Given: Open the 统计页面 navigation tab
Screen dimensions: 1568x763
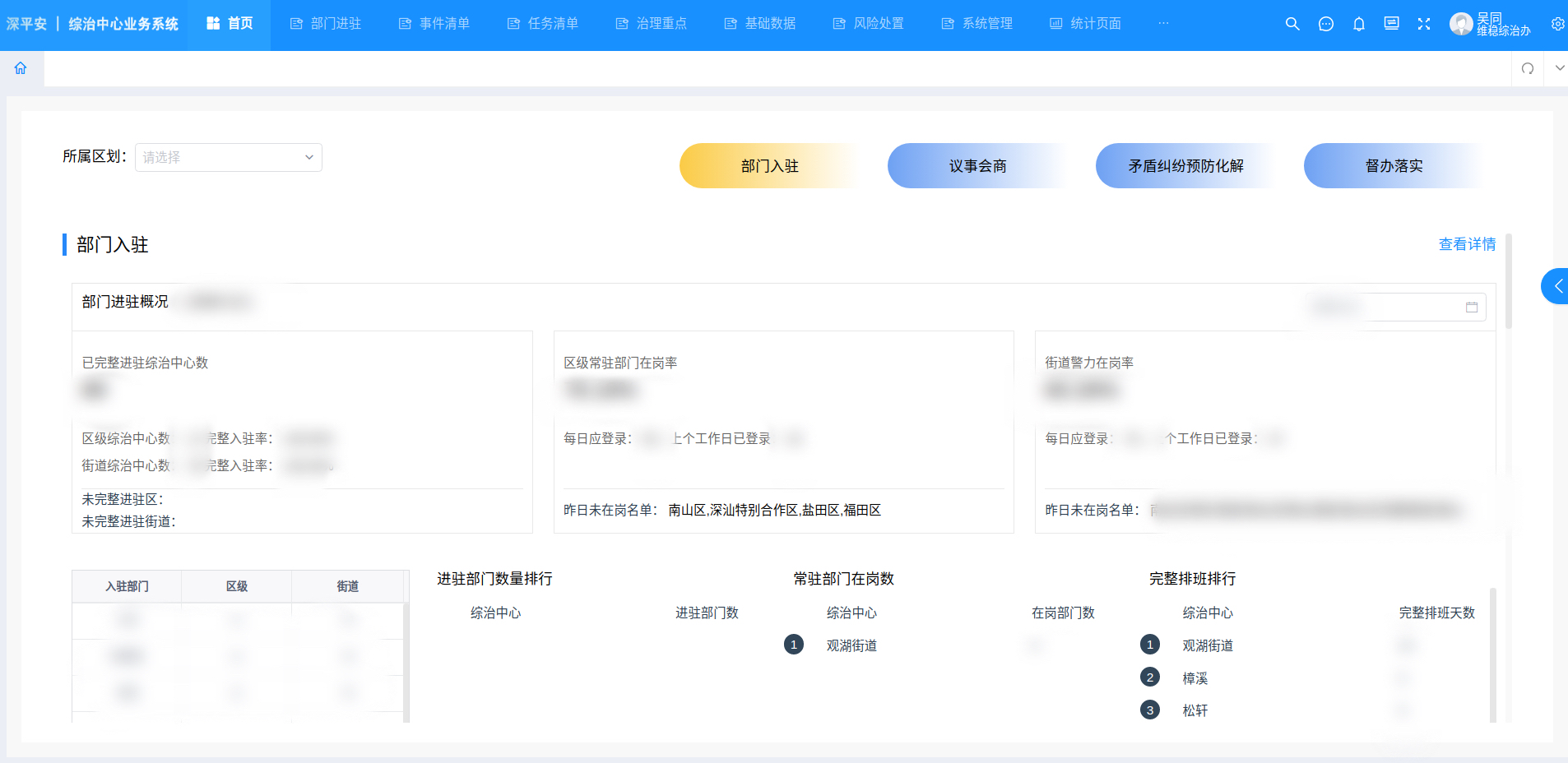Looking at the screenshot, I should coord(1084,24).
